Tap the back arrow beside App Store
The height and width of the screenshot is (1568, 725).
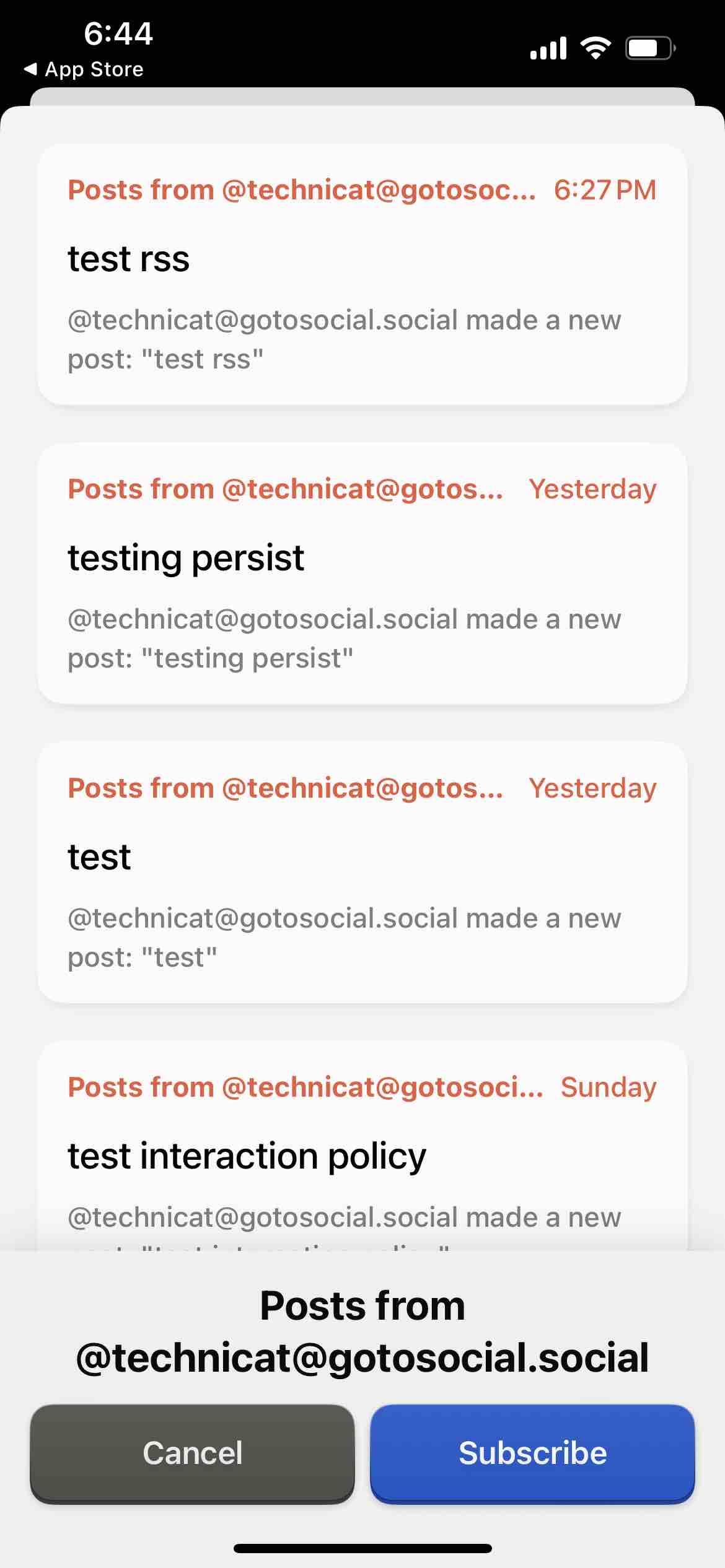[30, 69]
